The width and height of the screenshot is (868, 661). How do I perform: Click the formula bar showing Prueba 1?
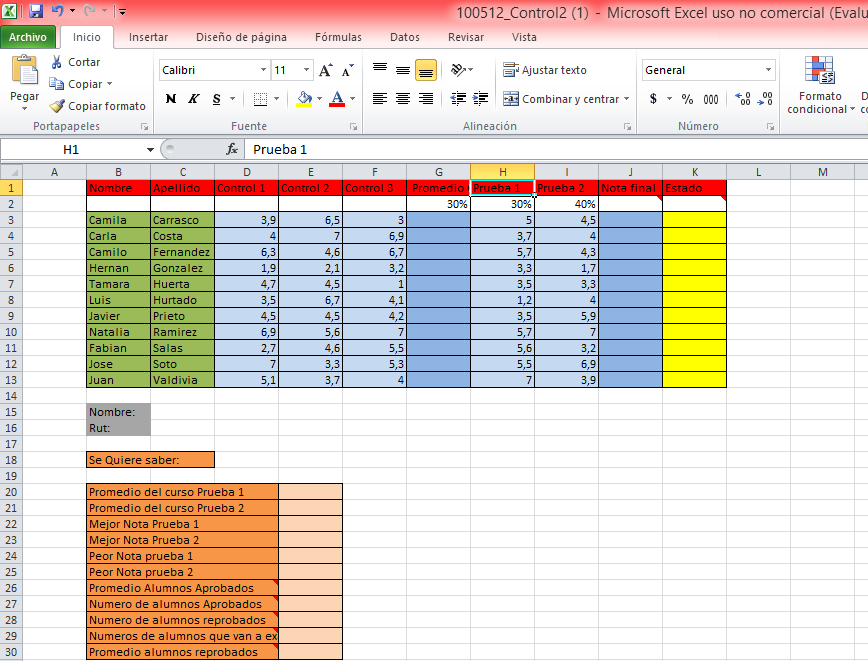coord(556,149)
